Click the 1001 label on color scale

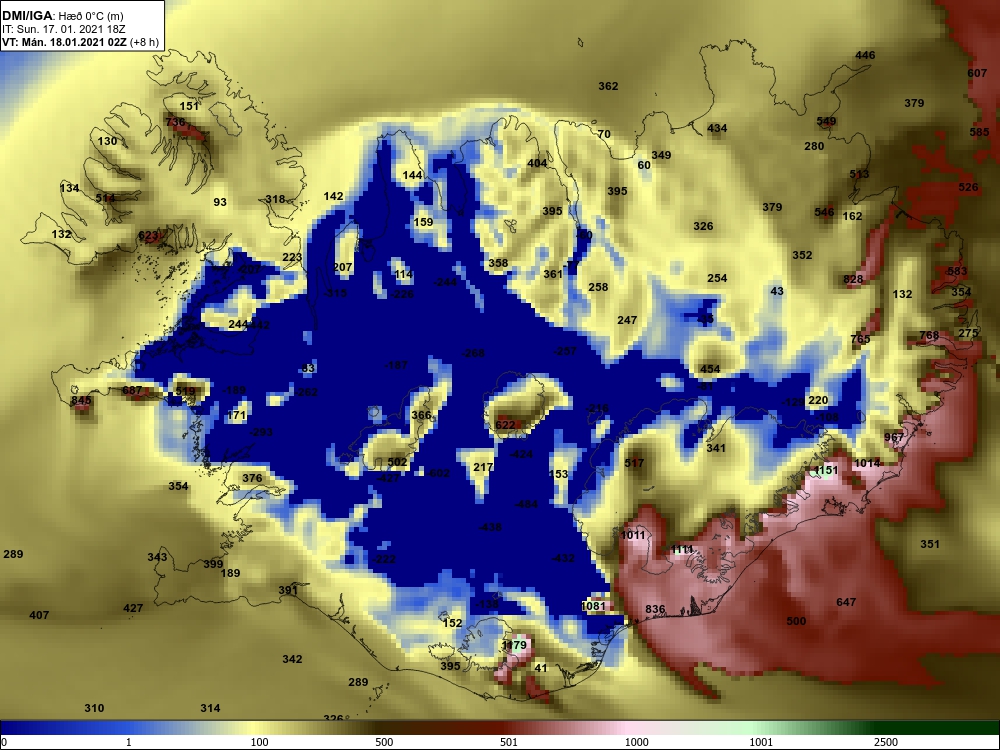(761, 742)
